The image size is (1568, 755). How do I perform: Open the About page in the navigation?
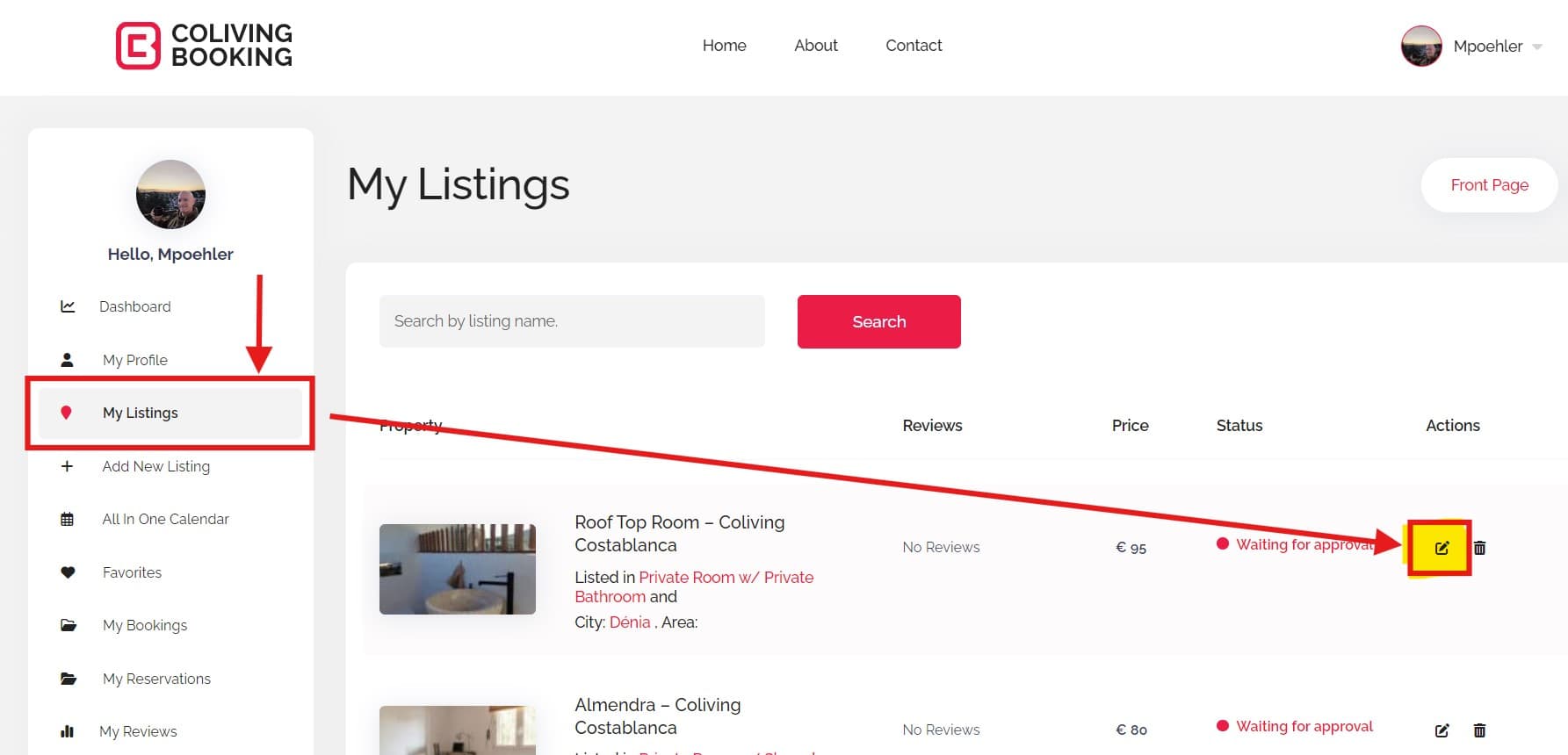click(x=815, y=46)
